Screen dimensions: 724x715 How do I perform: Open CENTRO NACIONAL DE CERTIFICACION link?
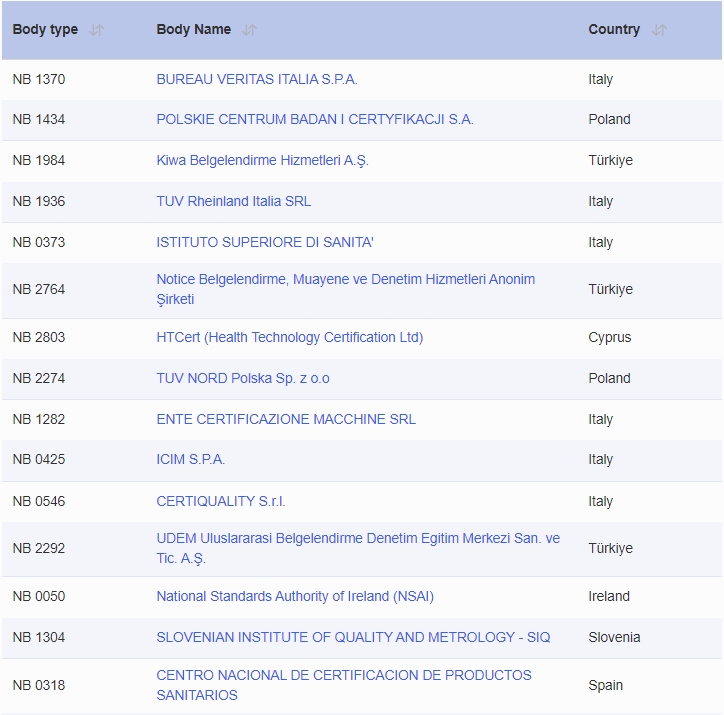coord(344,685)
